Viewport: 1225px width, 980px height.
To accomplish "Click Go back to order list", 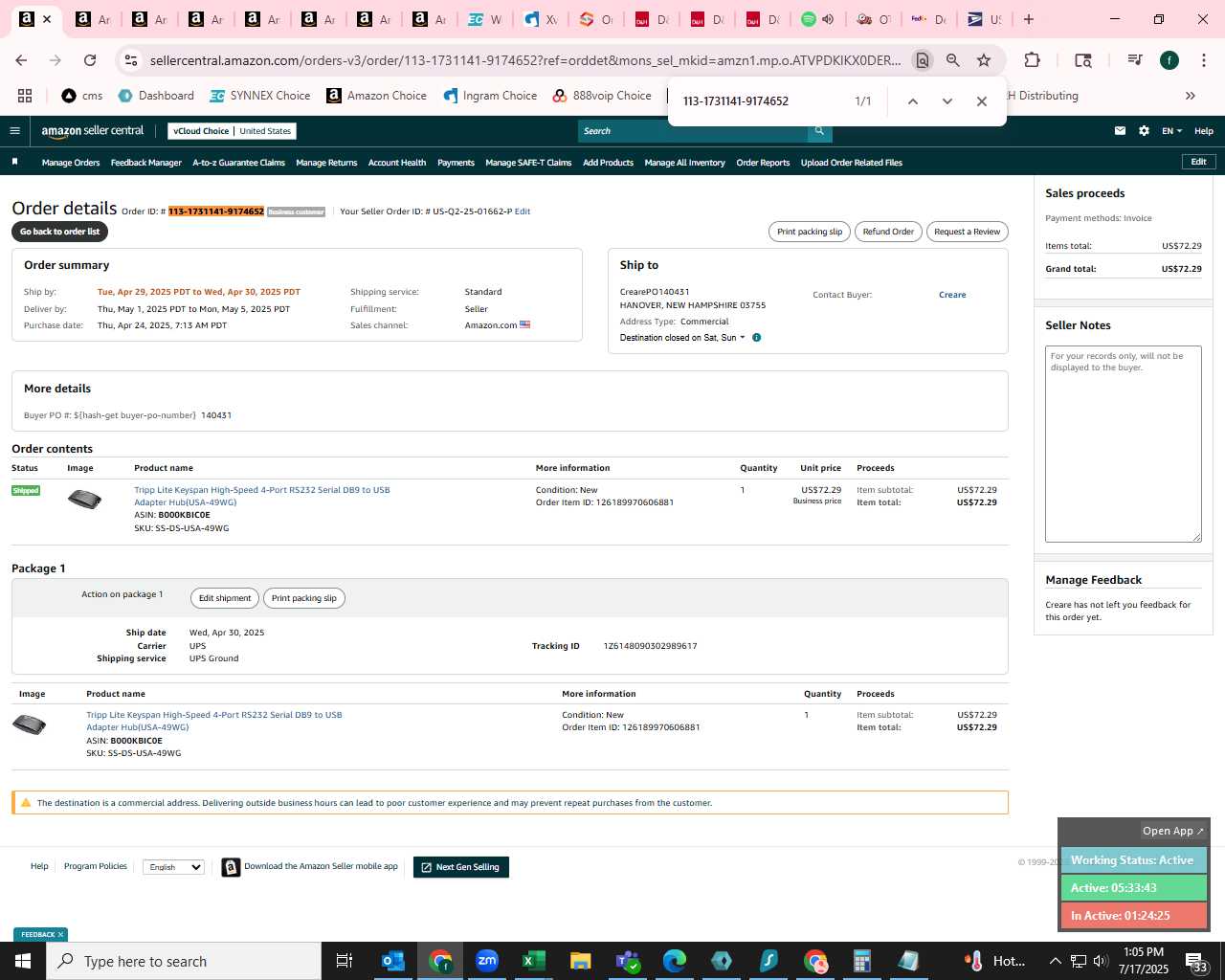I will pyautogui.click(x=59, y=232).
